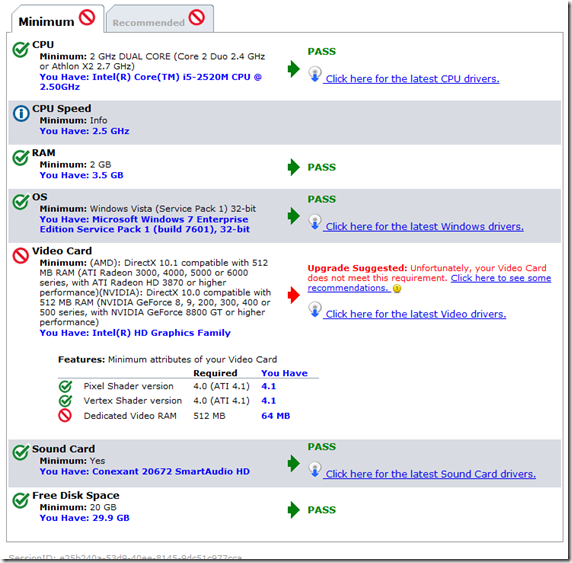This screenshot has height=563, width=572.
Task: Click the red icon beside Dedicated Video RAM
Action: [x=65, y=416]
